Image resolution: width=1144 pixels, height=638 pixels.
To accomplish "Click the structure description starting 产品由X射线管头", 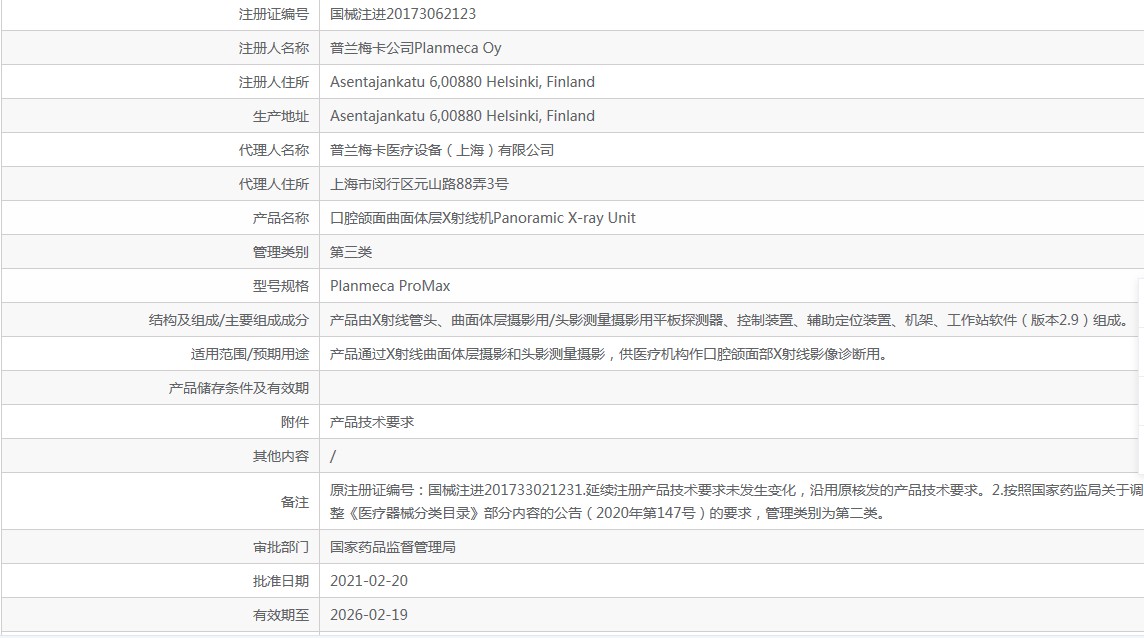I will [x=732, y=320].
